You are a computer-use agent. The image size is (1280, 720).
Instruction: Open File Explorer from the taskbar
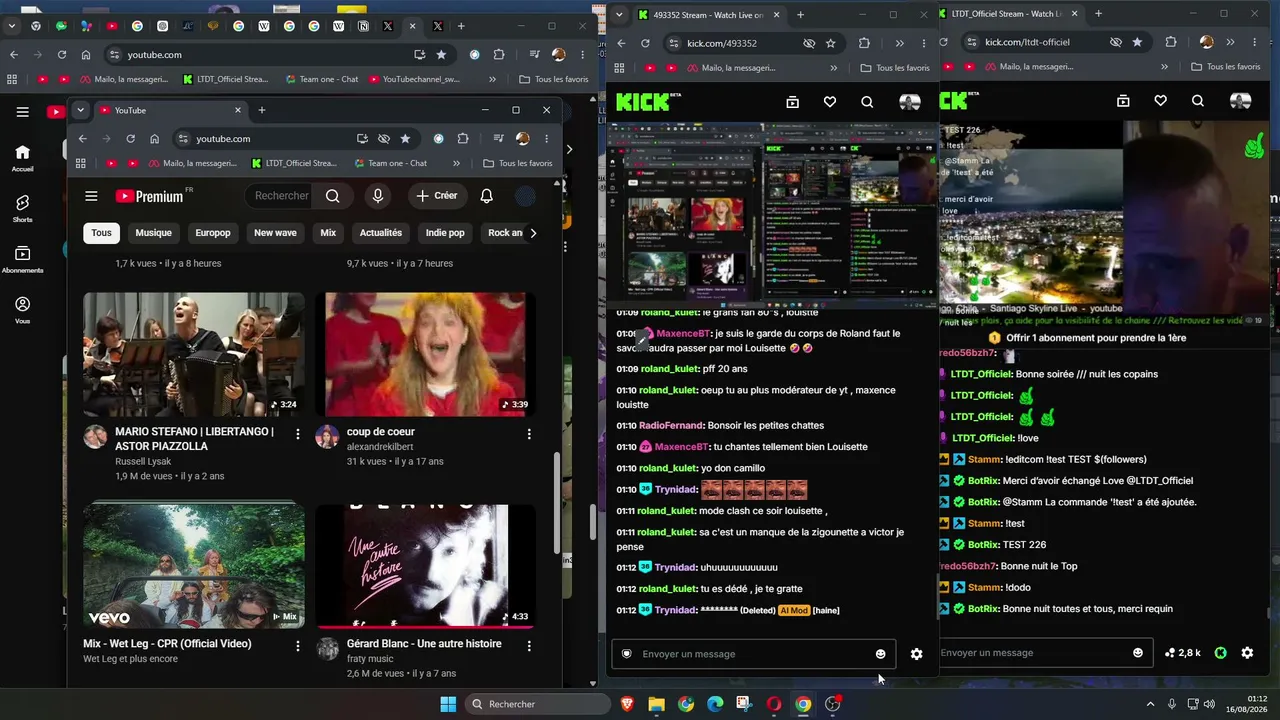click(656, 704)
